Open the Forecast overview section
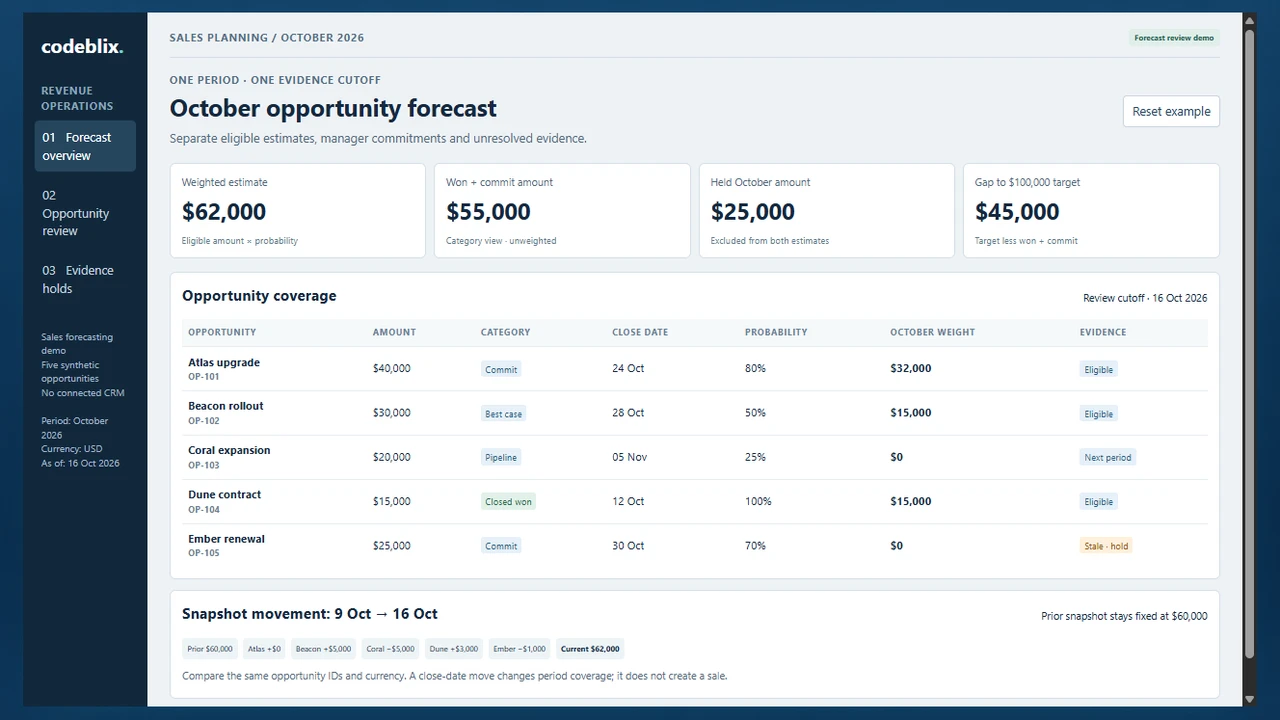 pos(85,146)
